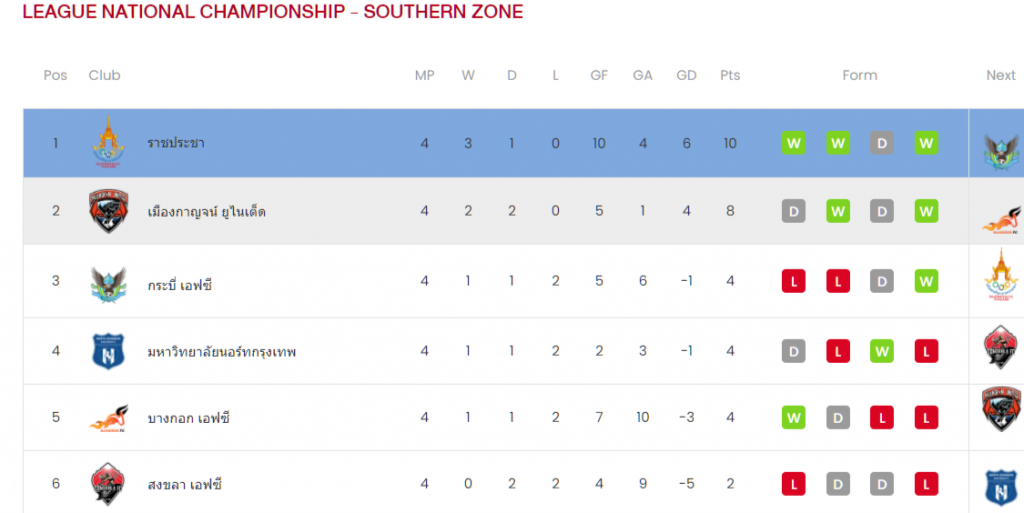Open the กระบี่ เอฟซี eagle logo
The width and height of the screenshot is (1024, 513).
[108, 285]
